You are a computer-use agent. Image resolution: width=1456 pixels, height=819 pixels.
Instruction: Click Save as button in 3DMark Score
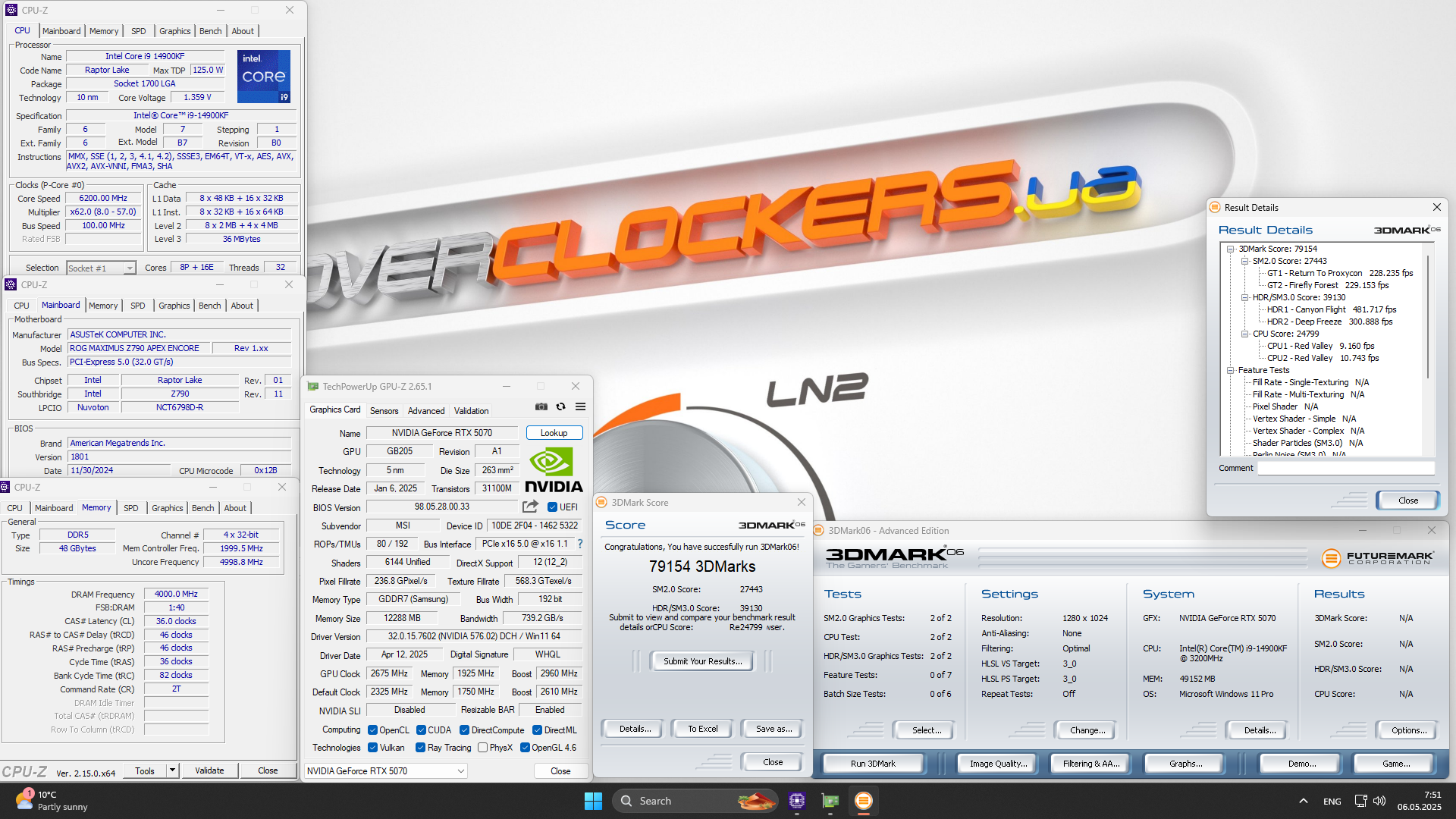[x=773, y=729]
